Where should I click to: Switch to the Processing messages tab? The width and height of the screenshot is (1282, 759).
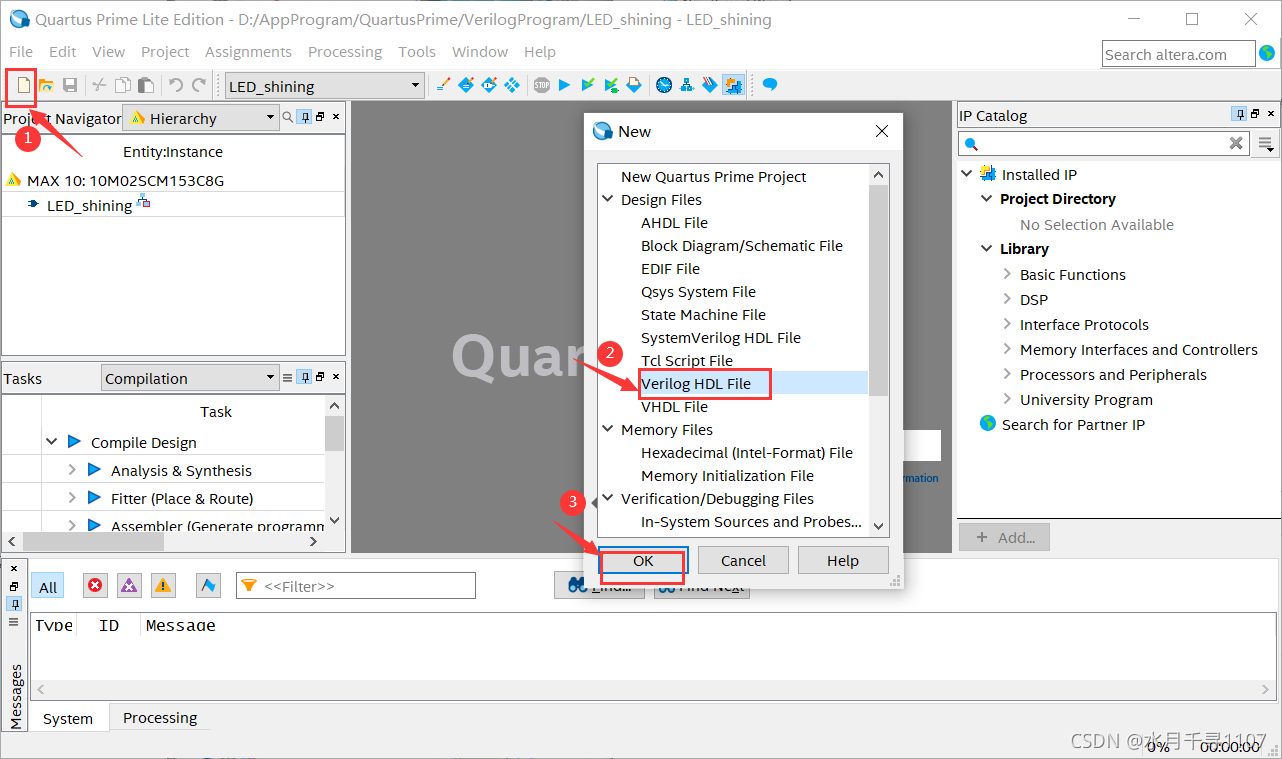coord(160,718)
